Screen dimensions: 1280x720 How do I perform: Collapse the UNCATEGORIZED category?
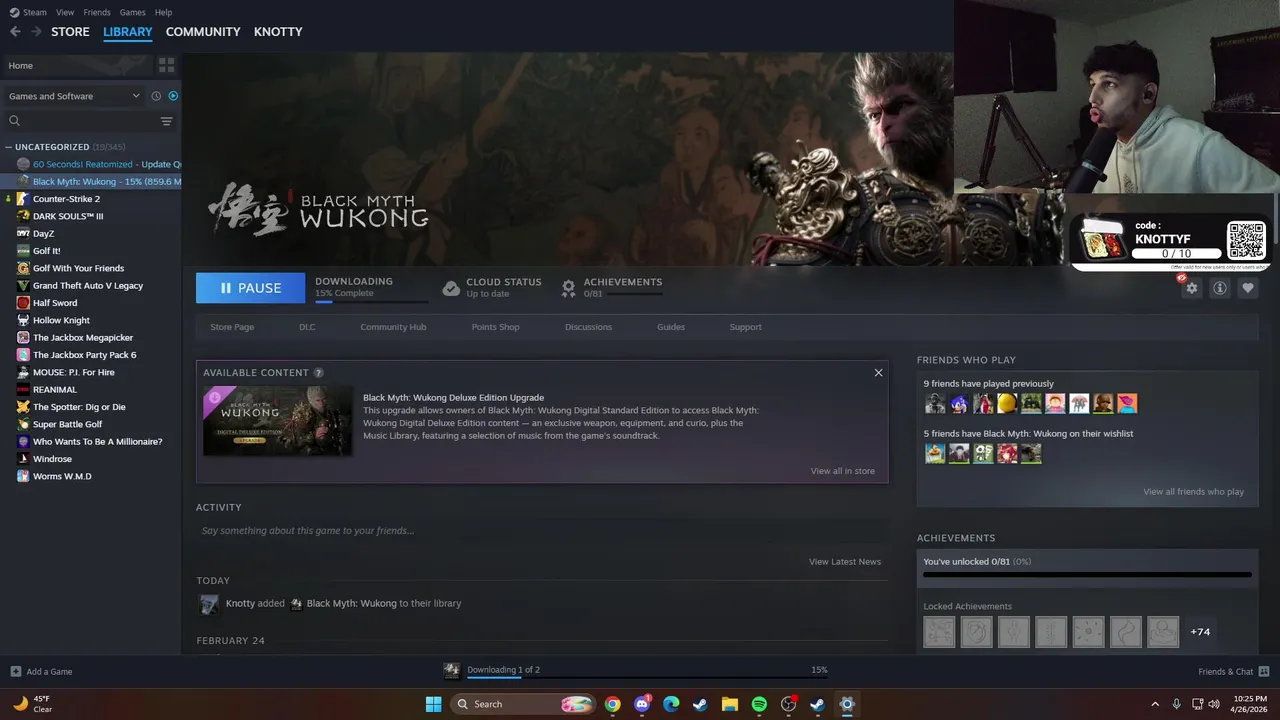[9, 147]
